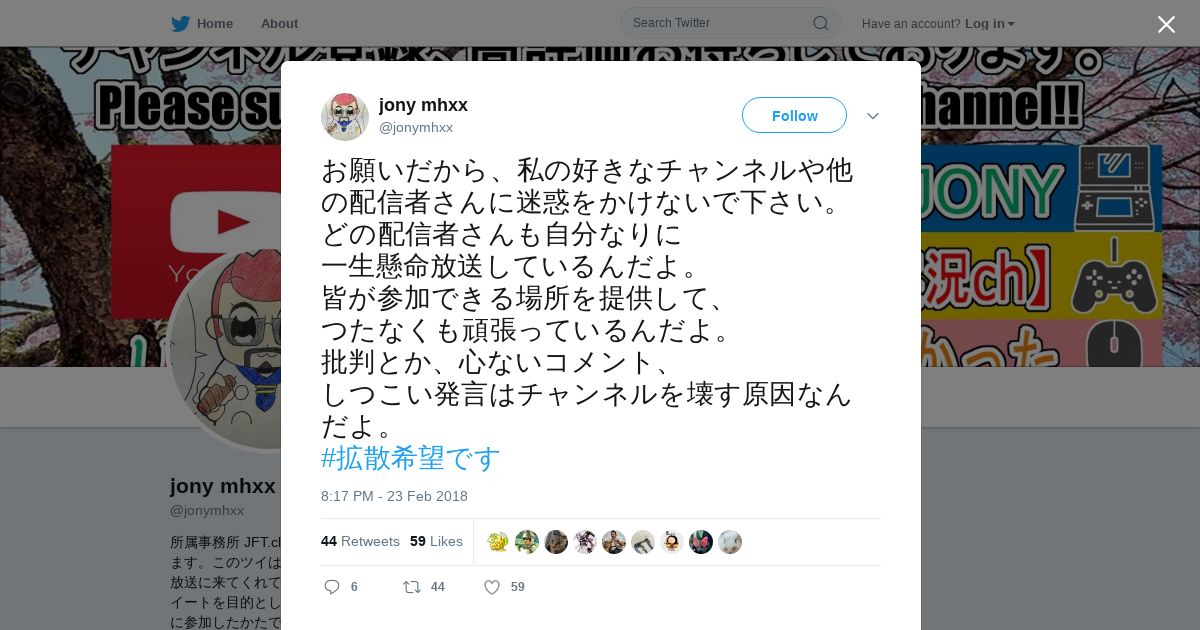Click the search magnifier icon
The height and width of the screenshot is (630, 1200).
click(820, 23)
